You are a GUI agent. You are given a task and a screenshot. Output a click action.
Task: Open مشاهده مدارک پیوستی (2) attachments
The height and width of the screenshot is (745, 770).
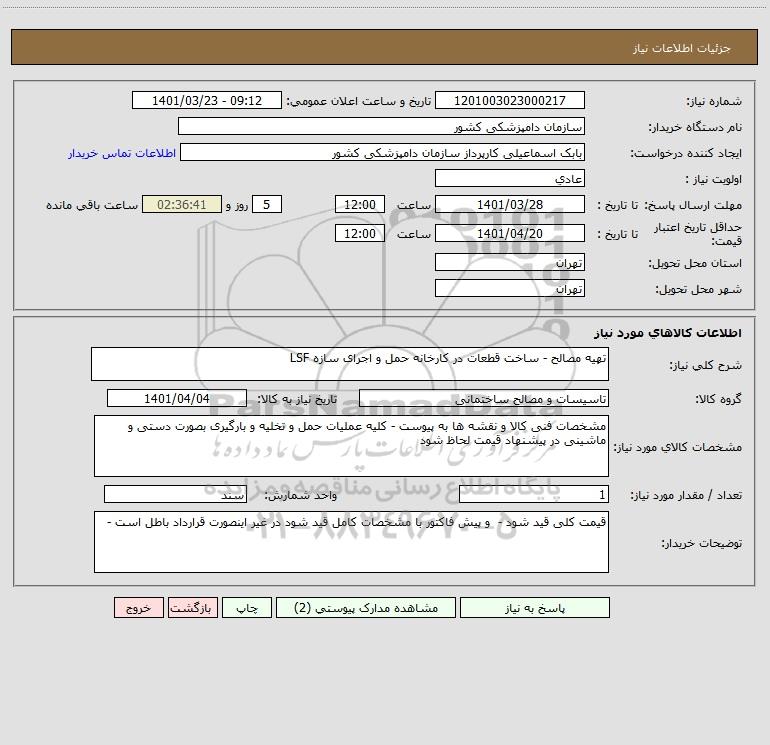click(366, 607)
